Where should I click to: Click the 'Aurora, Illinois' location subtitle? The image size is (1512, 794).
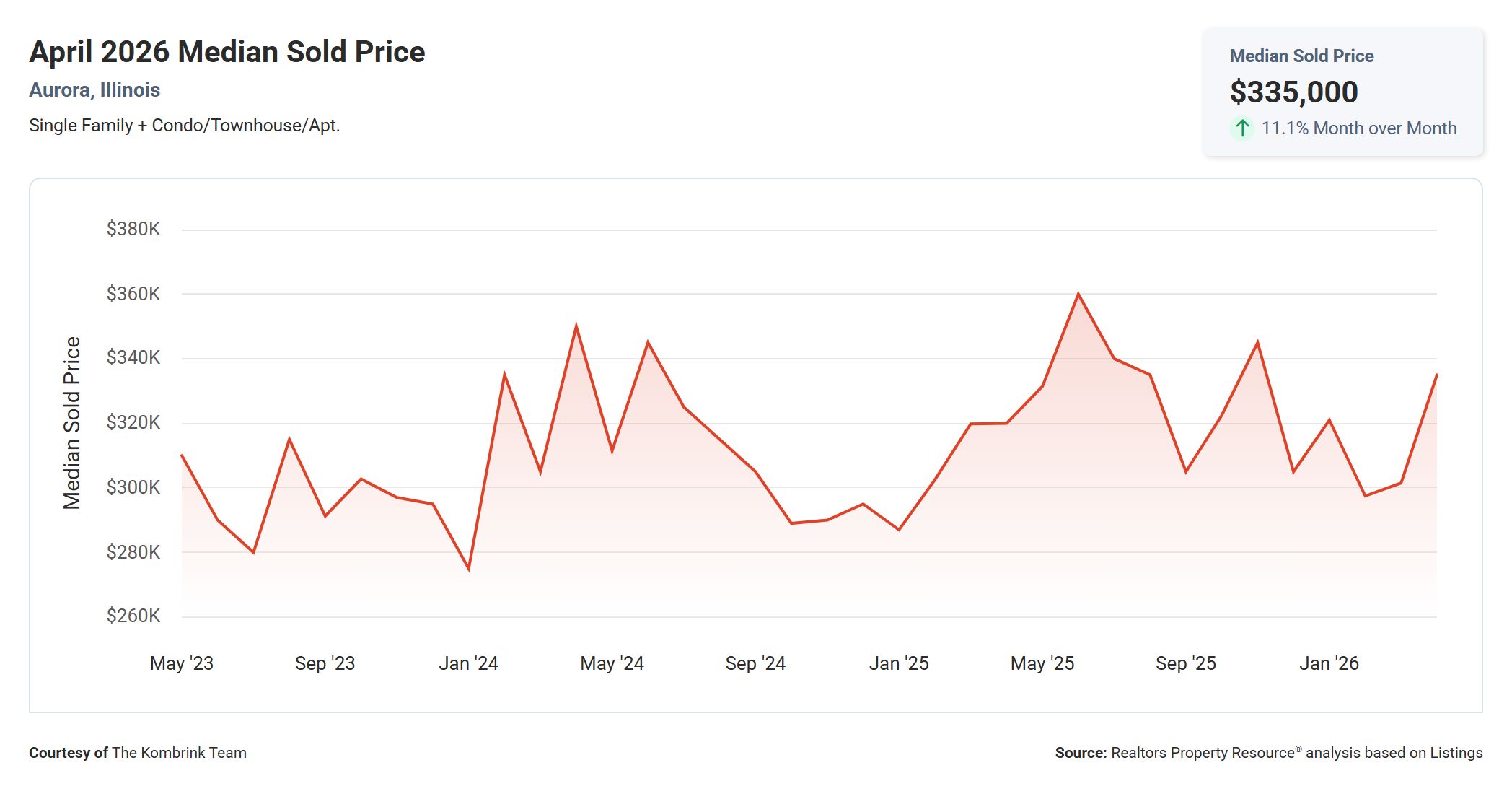tap(94, 90)
